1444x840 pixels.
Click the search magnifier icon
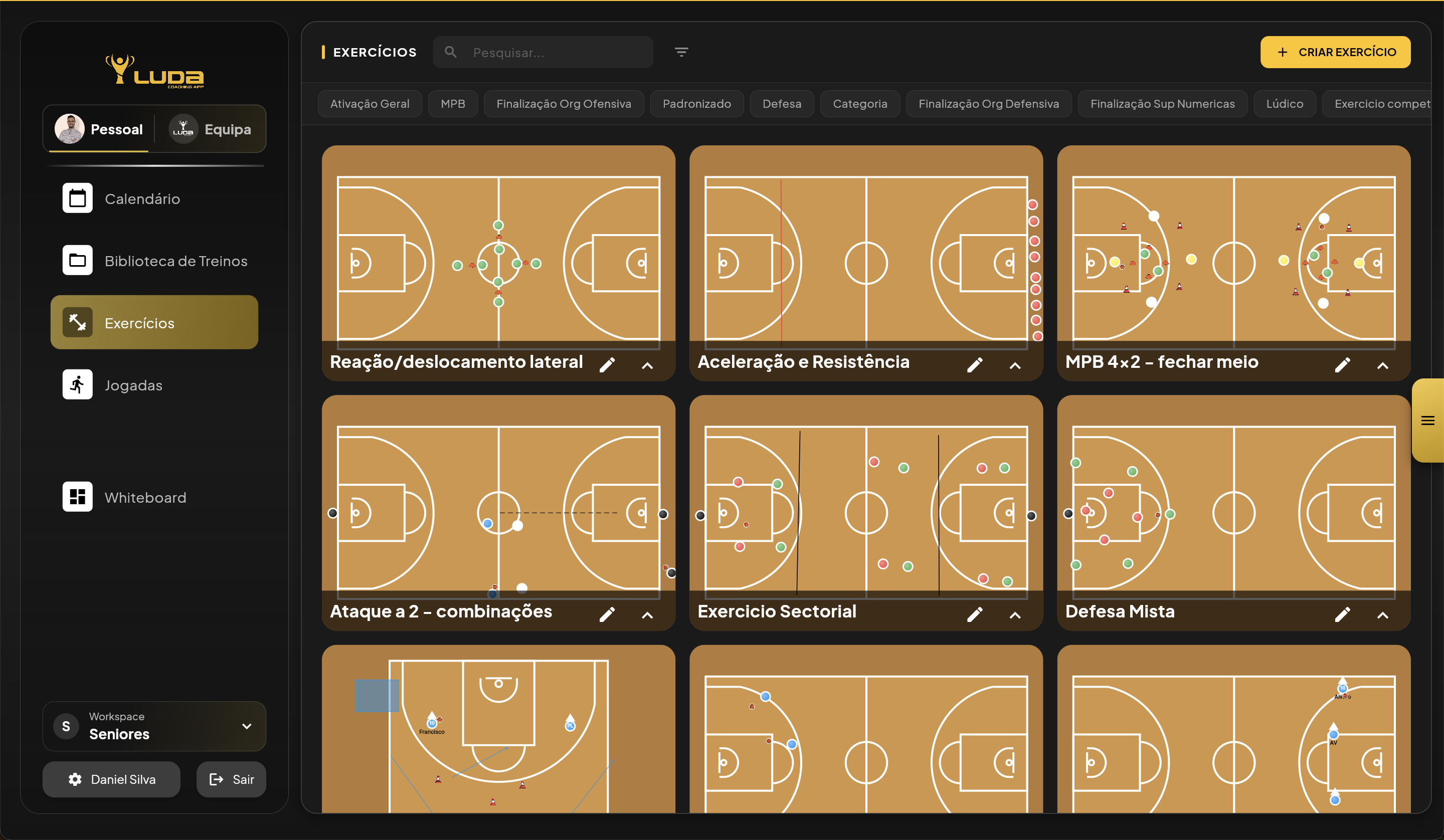click(x=451, y=52)
